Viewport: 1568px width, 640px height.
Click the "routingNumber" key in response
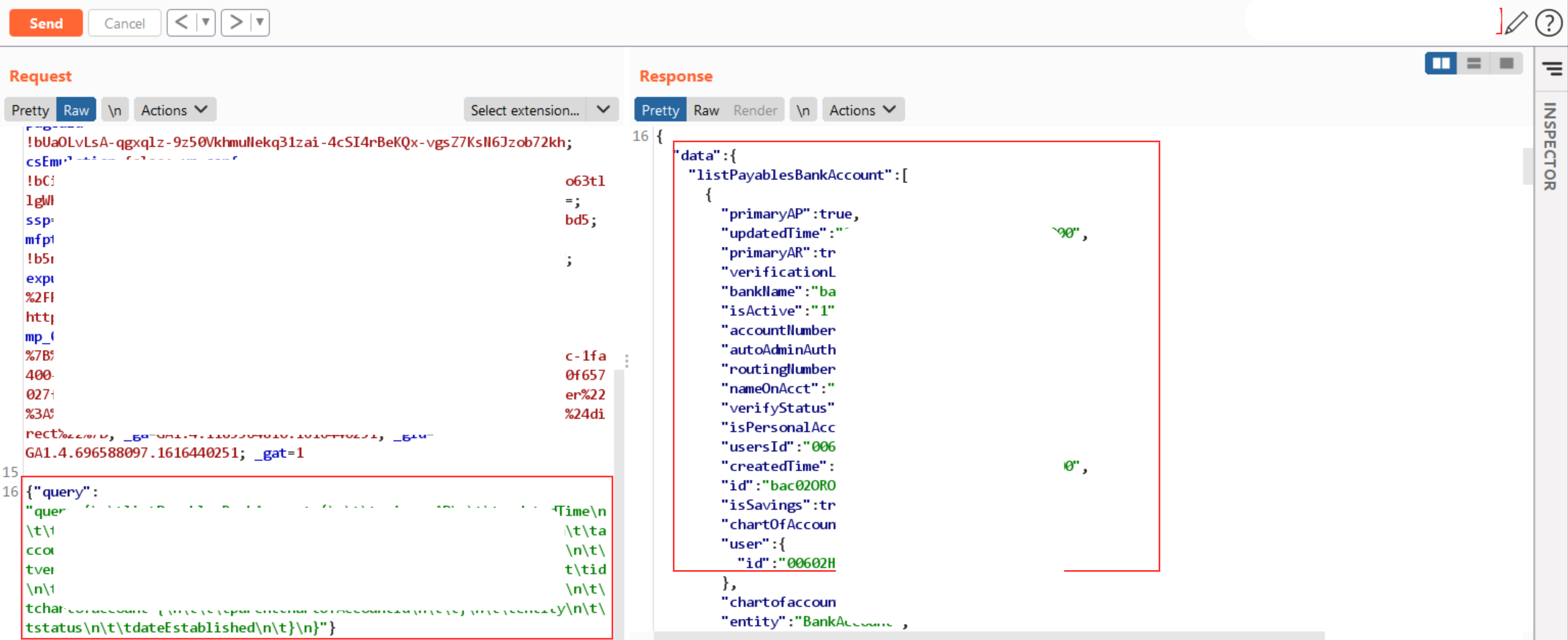[778, 369]
